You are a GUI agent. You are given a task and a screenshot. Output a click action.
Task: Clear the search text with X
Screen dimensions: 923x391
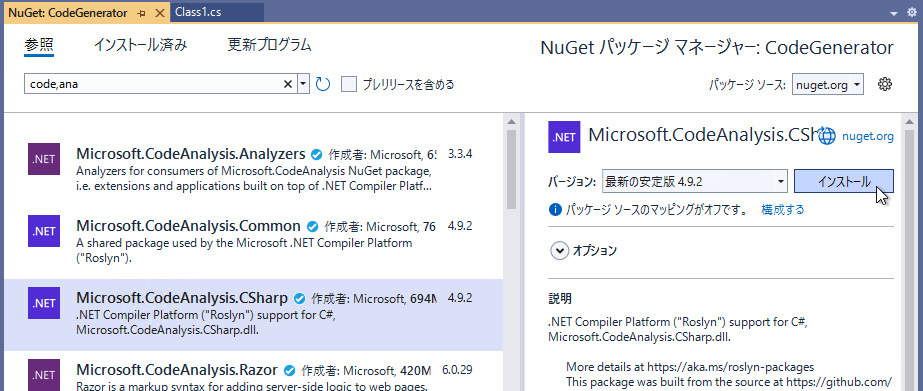[x=288, y=84]
